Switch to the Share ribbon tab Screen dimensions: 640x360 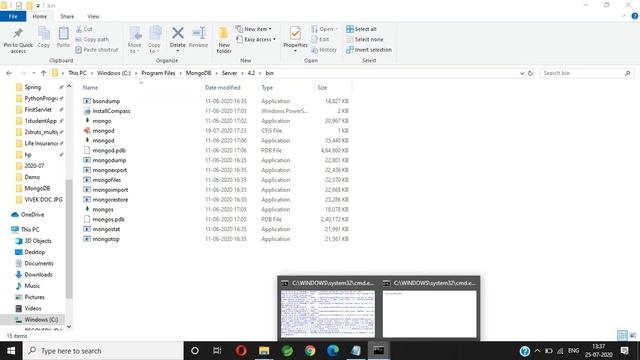[67, 16]
